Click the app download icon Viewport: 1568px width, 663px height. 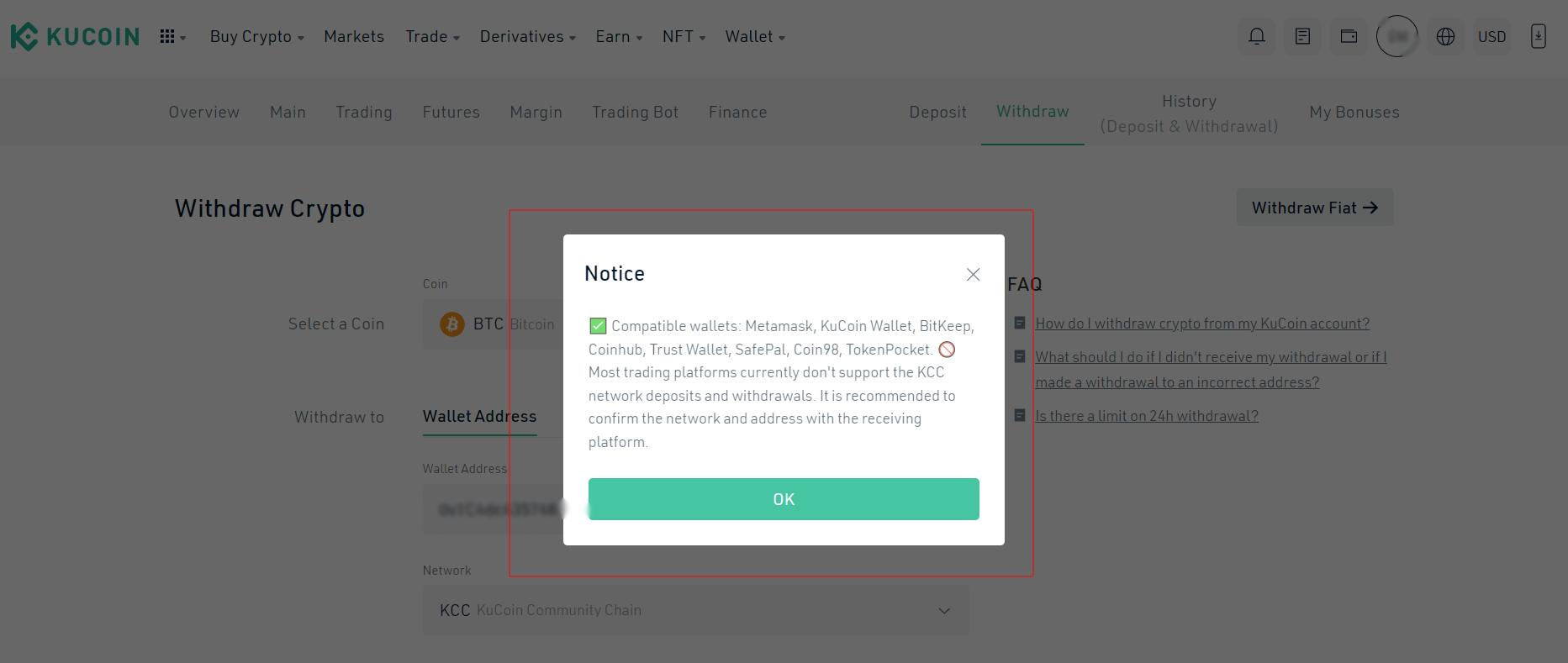point(1538,37)
